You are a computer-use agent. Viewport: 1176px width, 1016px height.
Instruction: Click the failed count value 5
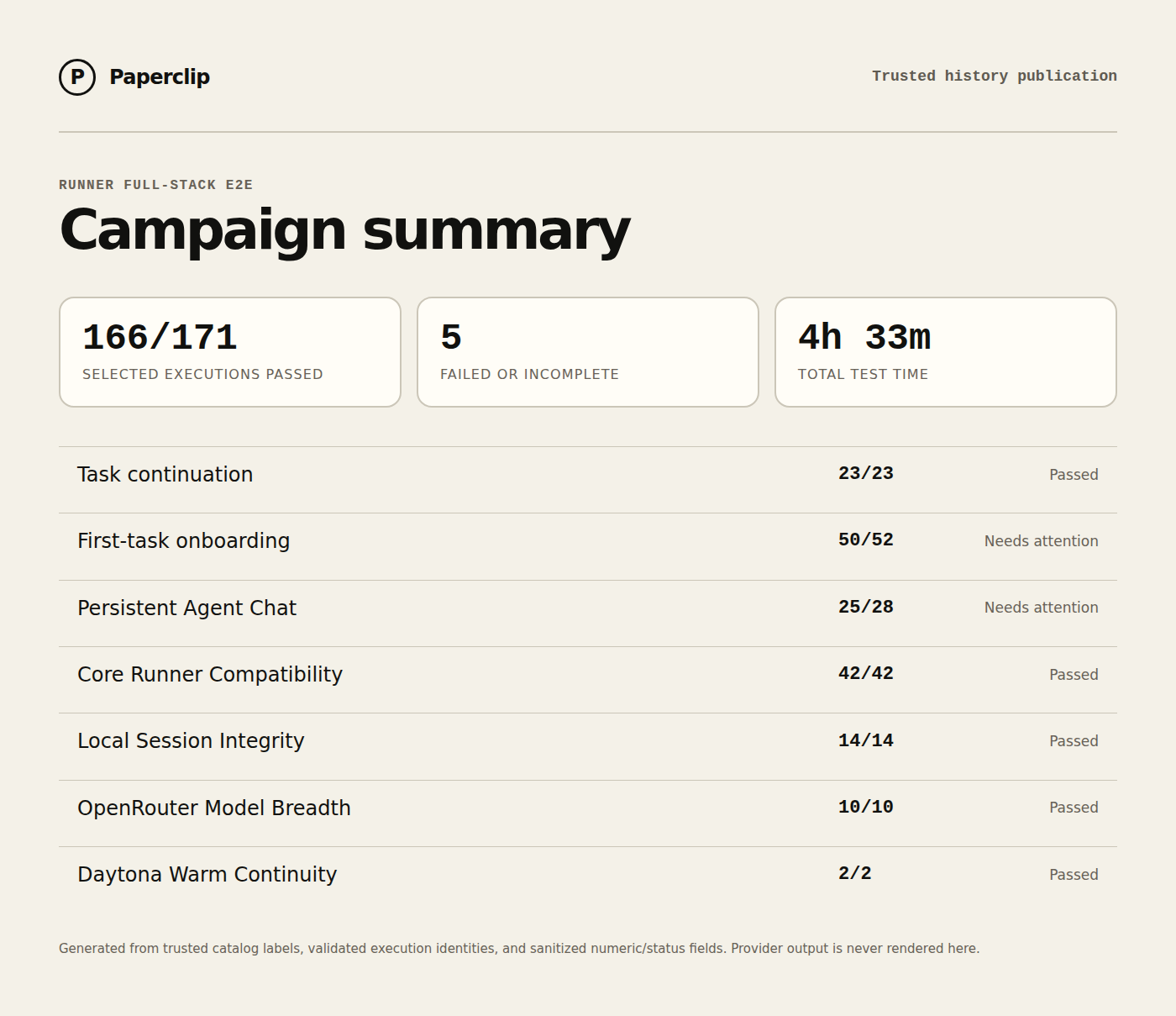tap(451, 337)
